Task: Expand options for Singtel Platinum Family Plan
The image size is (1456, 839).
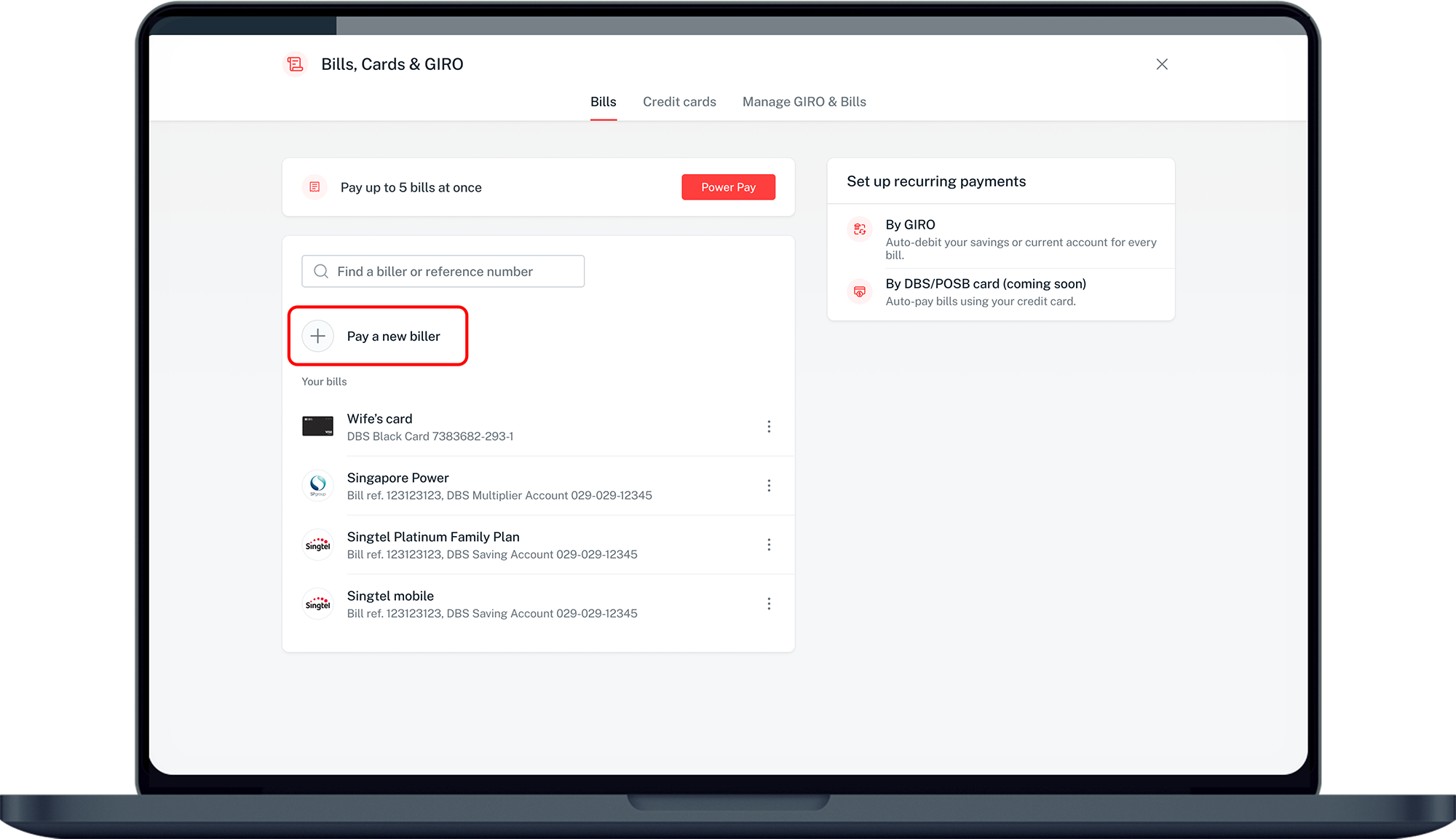Action: coord(769,545)
